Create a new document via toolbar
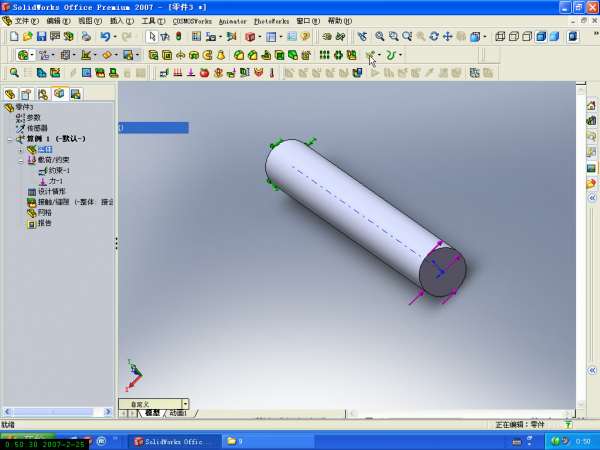The width and height of the screenshot is (600, 450). click(14, 36)
